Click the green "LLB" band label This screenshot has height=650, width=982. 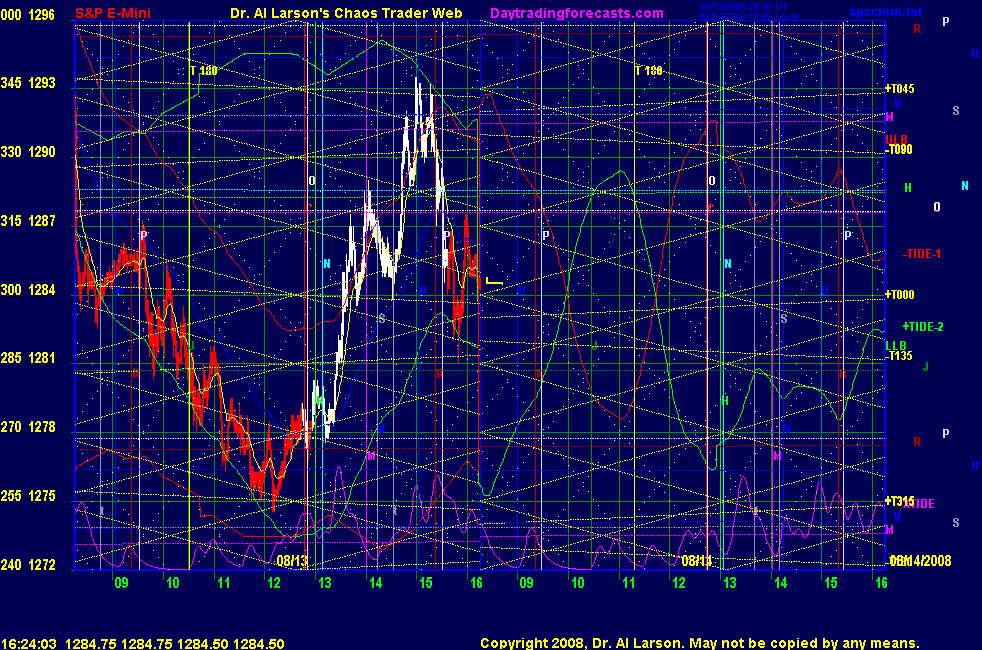[x=896, y=345]
